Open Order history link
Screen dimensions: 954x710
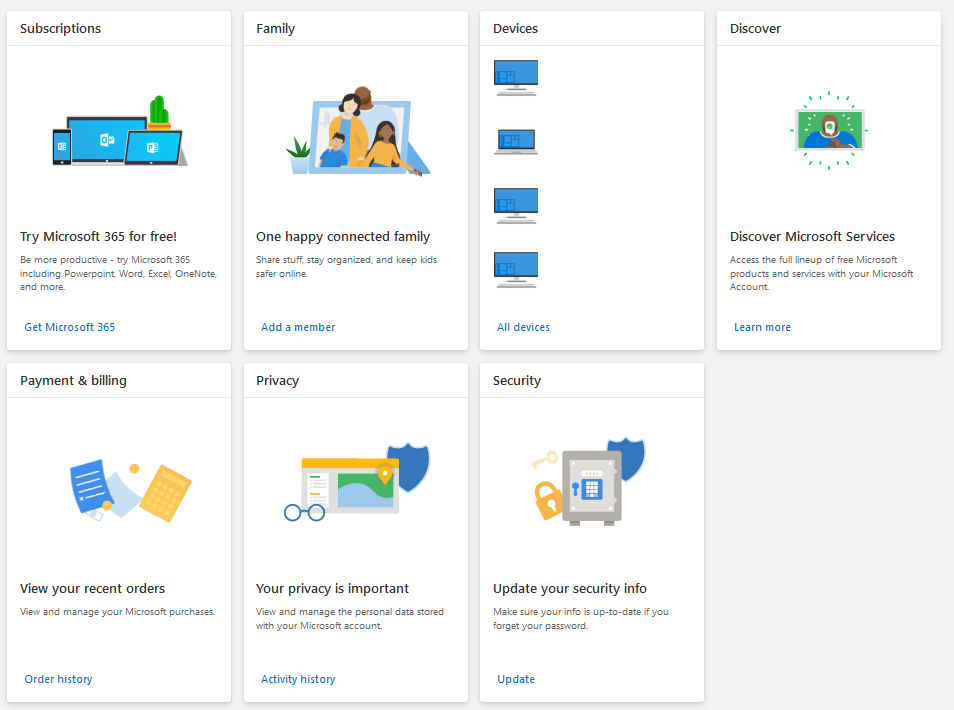[x=58, y=679]
